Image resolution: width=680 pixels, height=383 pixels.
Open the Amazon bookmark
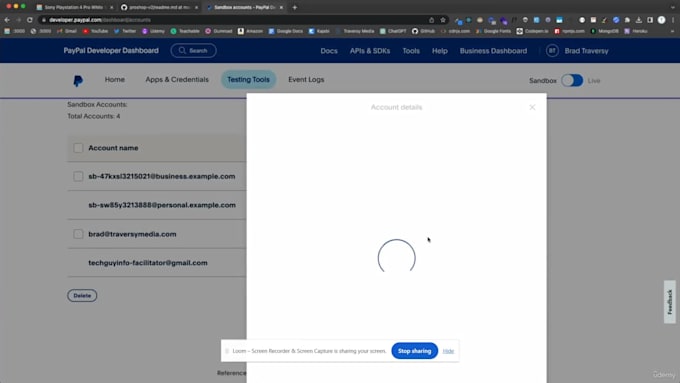[250, 31]
